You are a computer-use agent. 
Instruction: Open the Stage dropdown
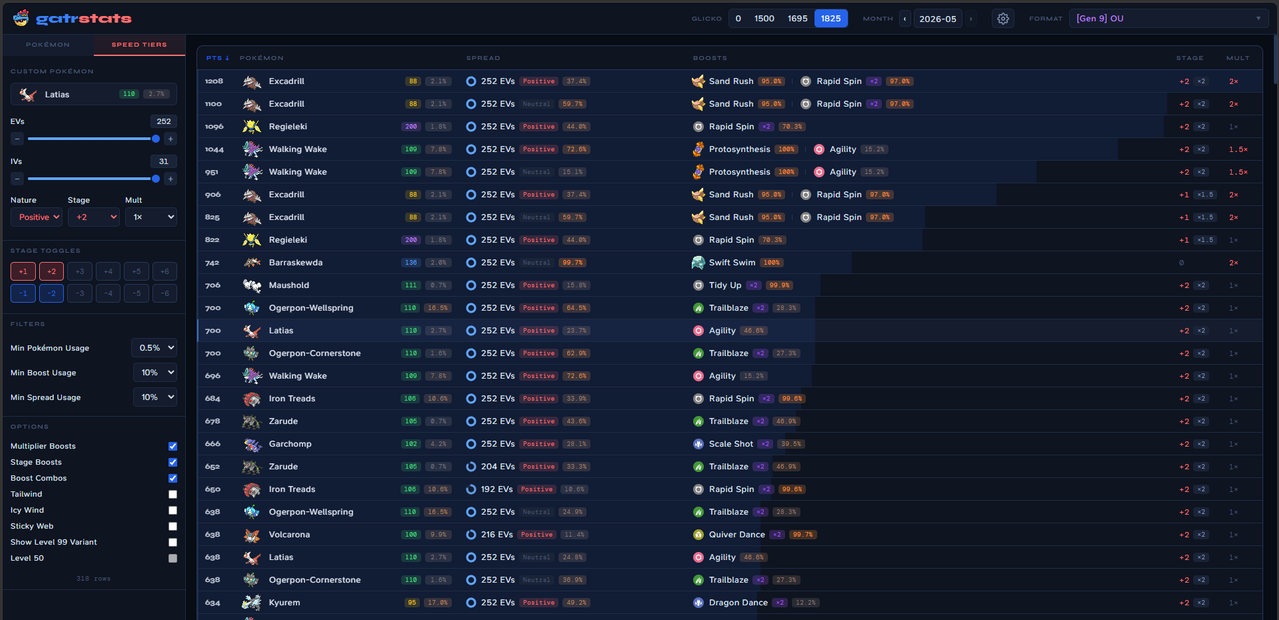(93, 217)
